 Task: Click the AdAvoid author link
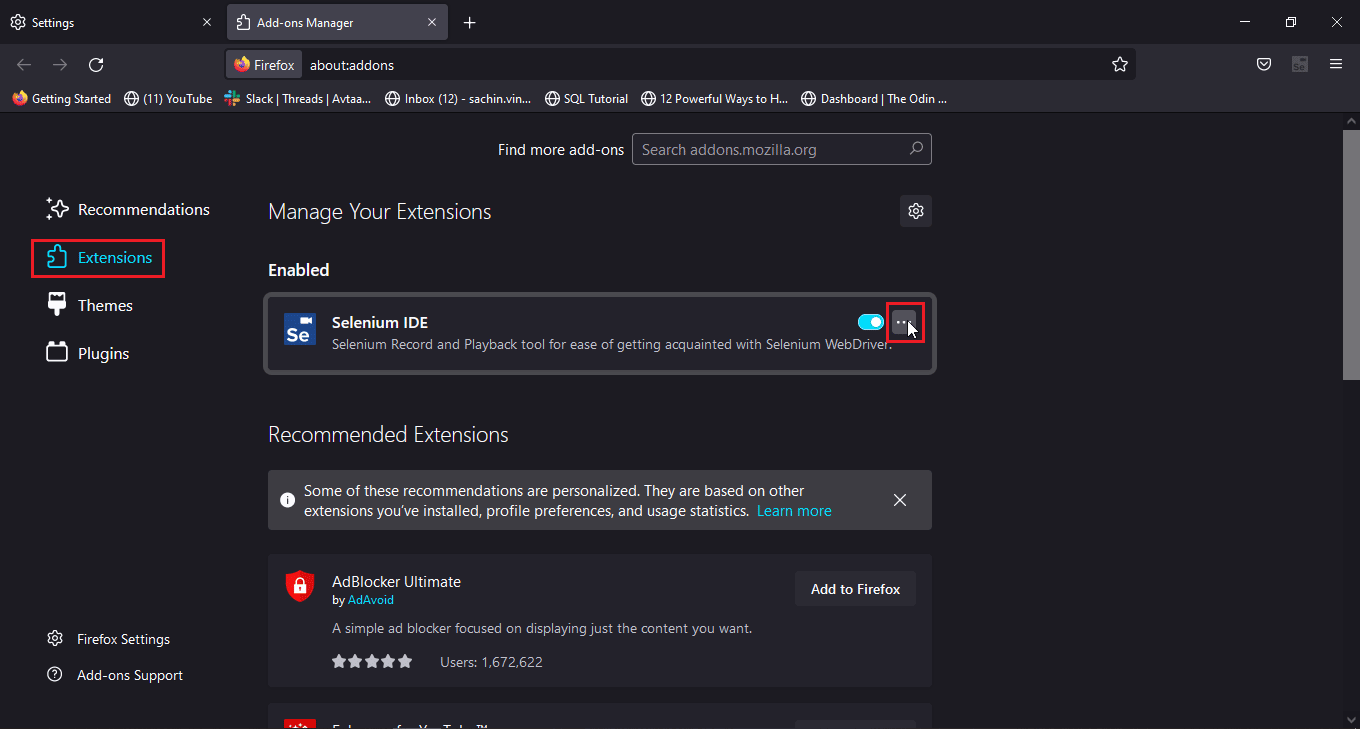point(370,600)
